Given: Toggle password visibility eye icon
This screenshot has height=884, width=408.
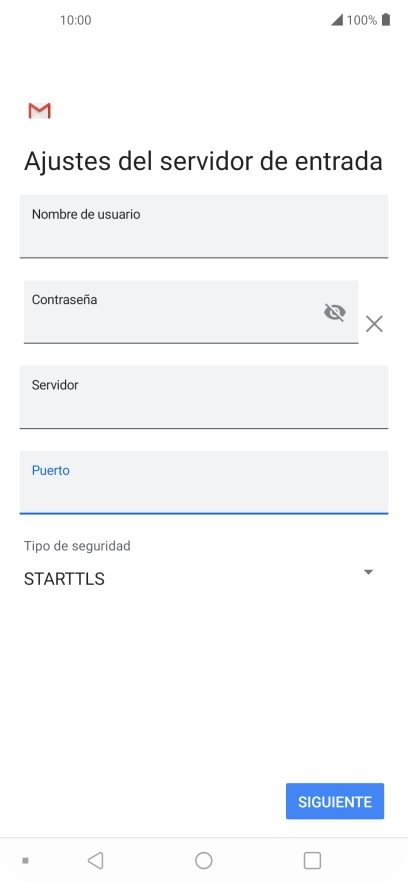Looking at the screenshot, I should click(x=335, y=312).
